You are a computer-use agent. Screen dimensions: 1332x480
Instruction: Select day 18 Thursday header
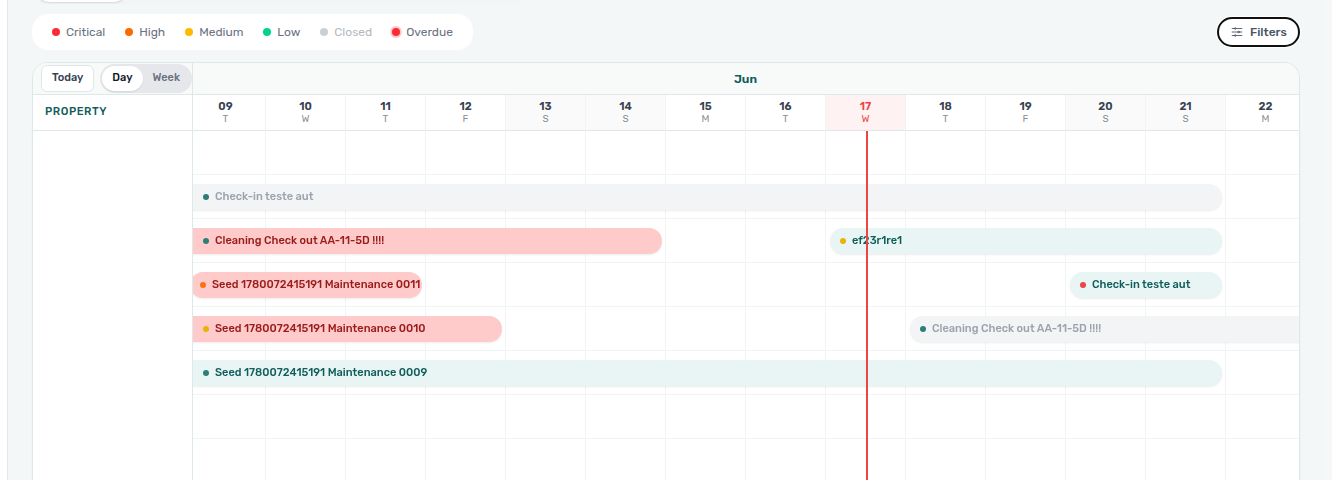click(x=945, y=112)
